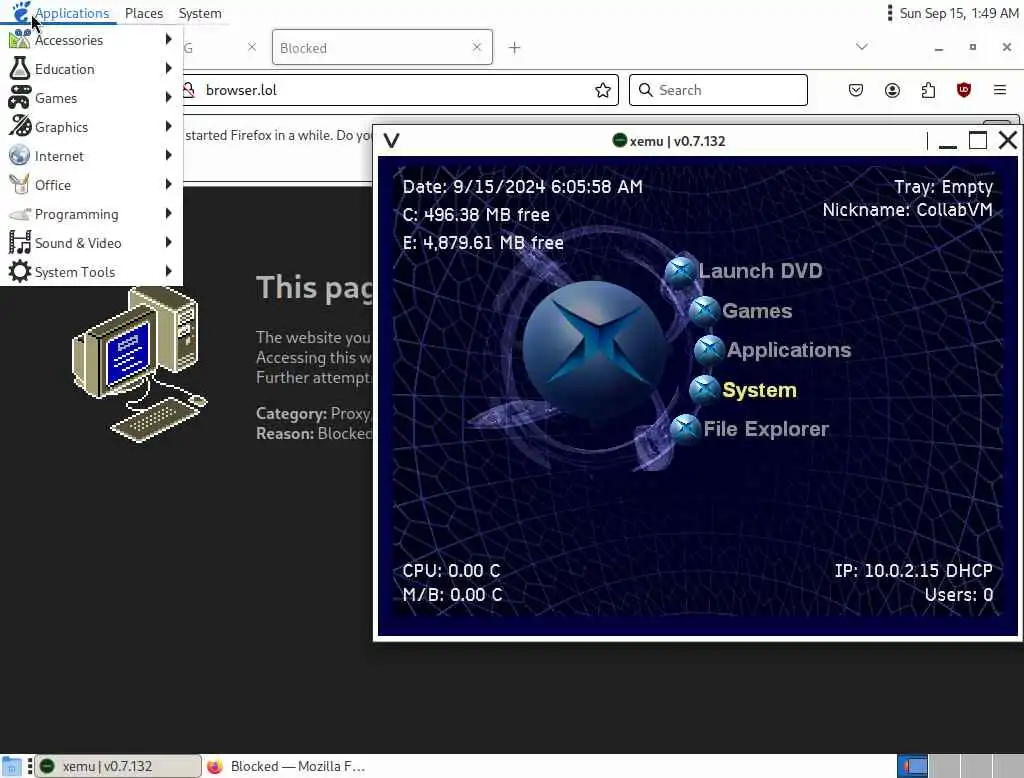
Task: Open the Accessories submenu
Action: pyautogui.click(x=91, y=41)
